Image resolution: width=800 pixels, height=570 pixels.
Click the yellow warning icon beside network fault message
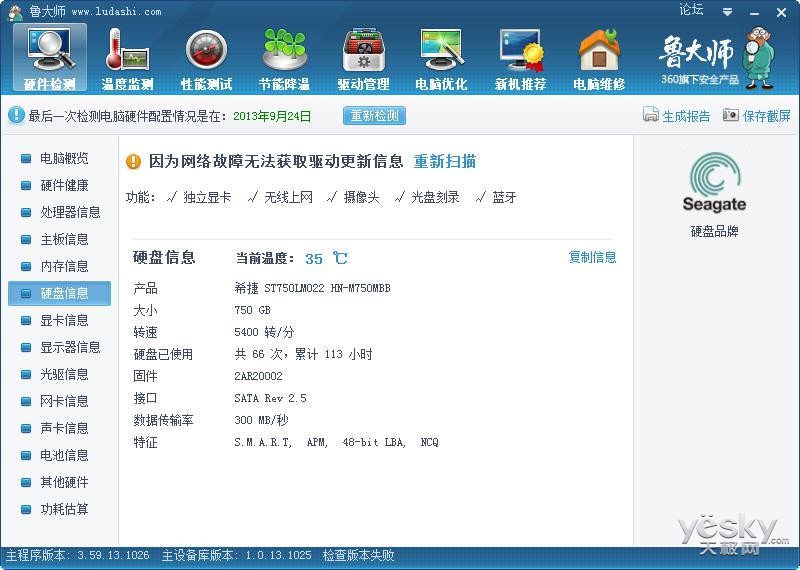pyautogui.click(x=133, y=162)
